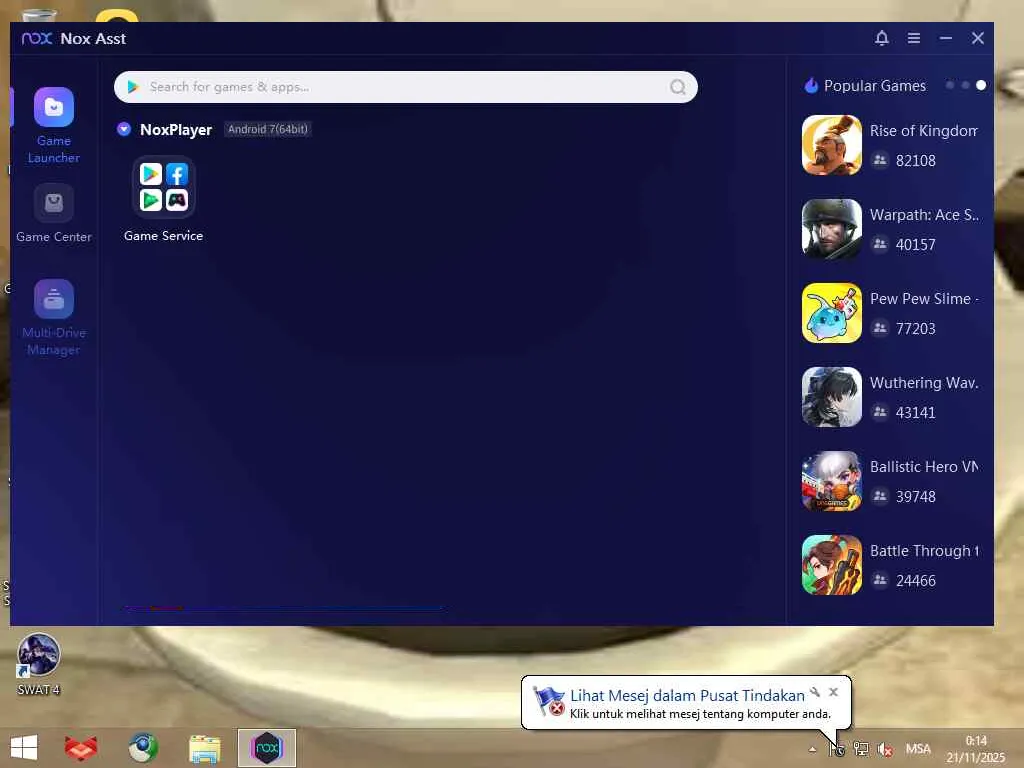The width and height of the screenshot is (1024, 768).
Task: Open the hamburger menu in title bar
Action: (914, 38)
